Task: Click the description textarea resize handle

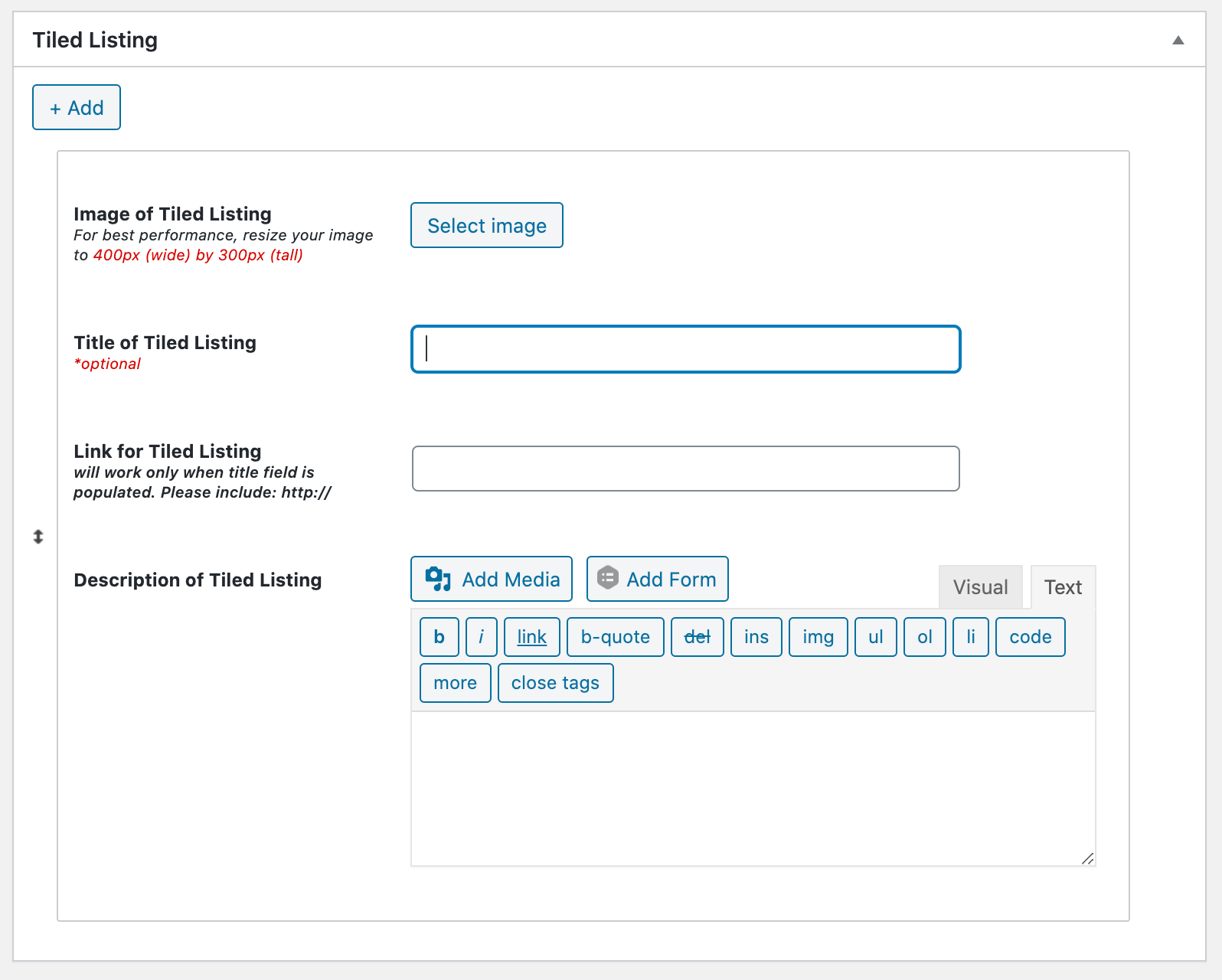Action: [x=1087, y=858]
